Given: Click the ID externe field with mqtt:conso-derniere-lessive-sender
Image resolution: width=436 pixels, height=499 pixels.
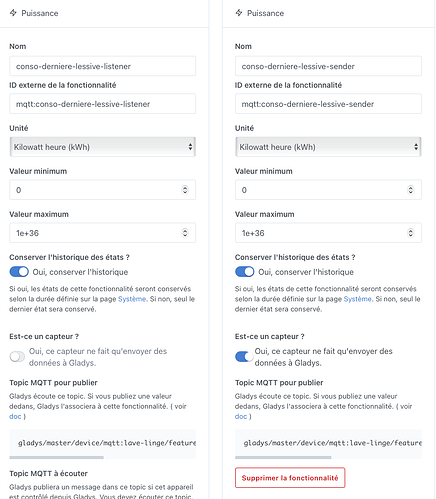Looking at the screenshot, I should click(328, 104).
